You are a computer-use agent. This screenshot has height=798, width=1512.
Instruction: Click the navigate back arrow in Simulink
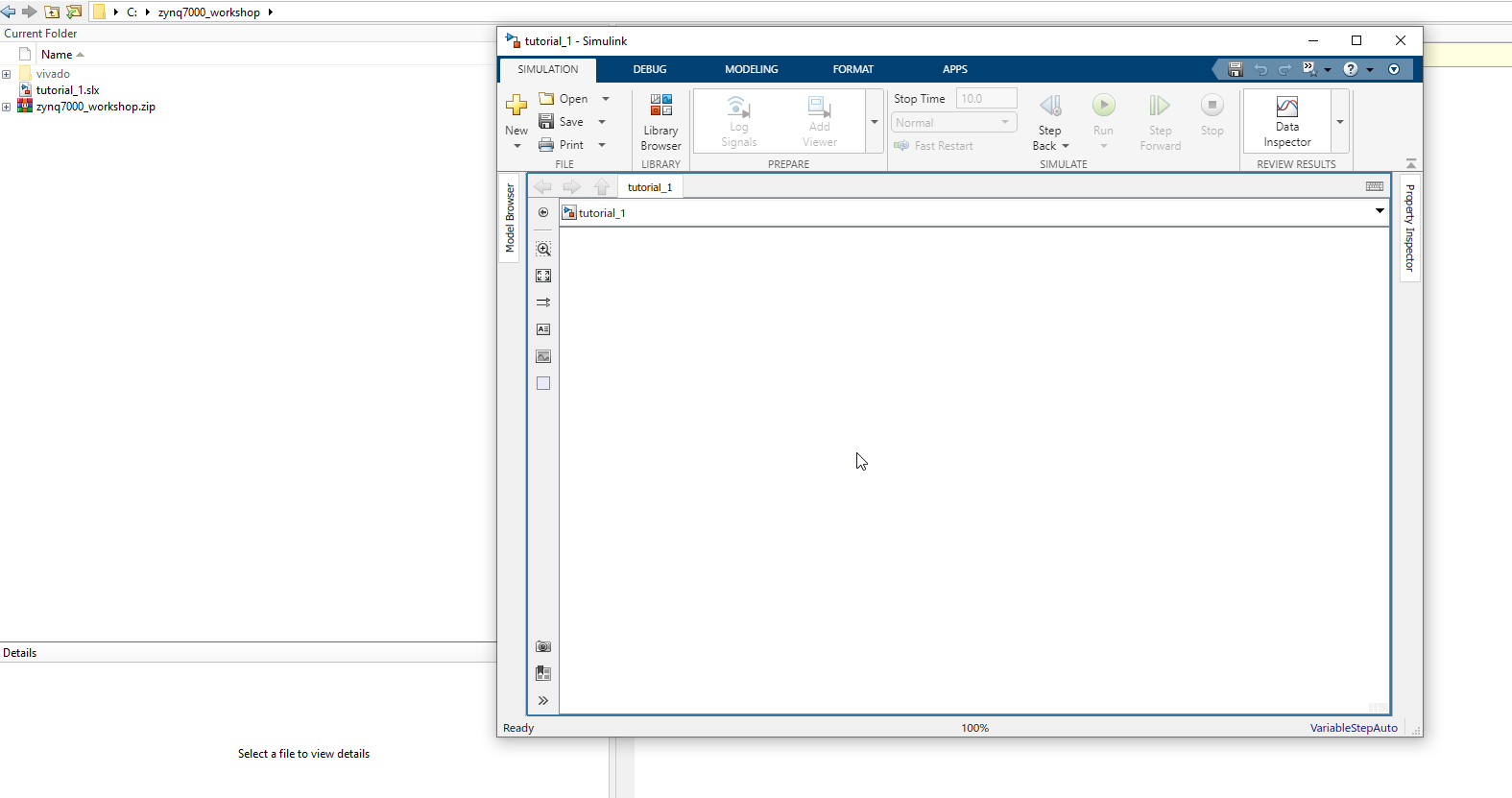coord(542,186)
